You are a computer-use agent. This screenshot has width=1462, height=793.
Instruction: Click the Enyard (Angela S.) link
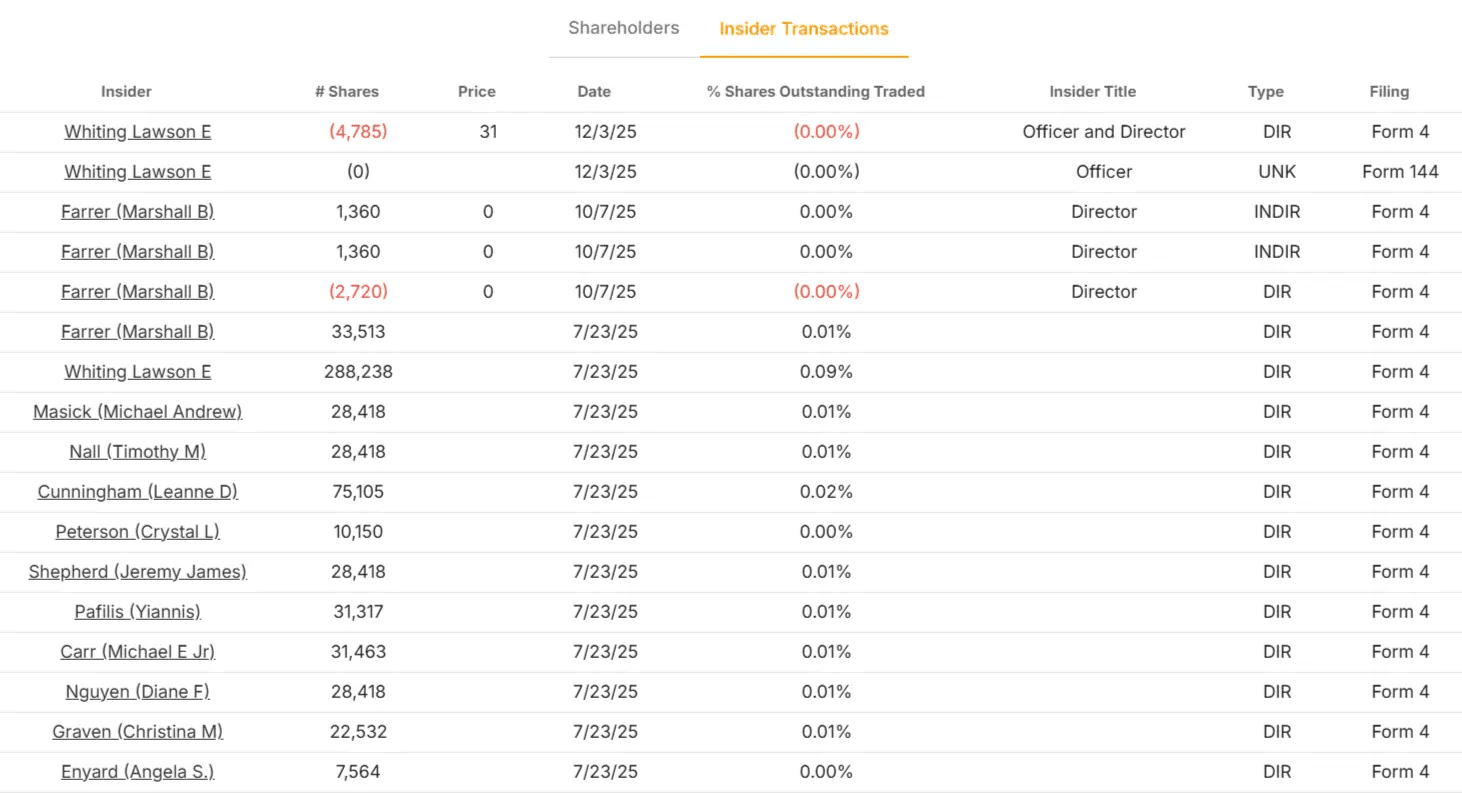(x=137, y=772)
